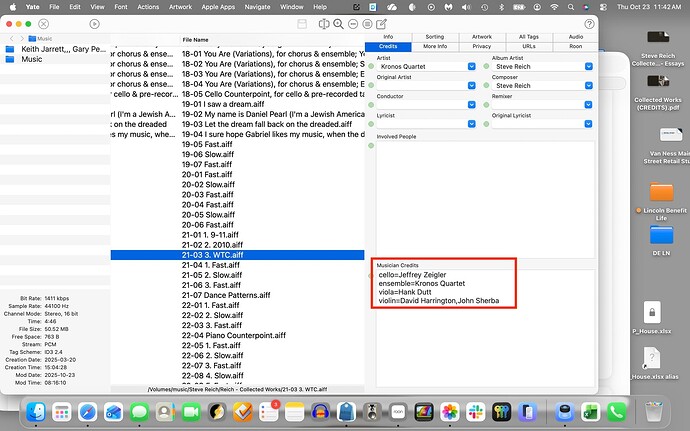Launch Photos app from the dock
Viewport: 690px width, 431px height.
coord(450,410)
